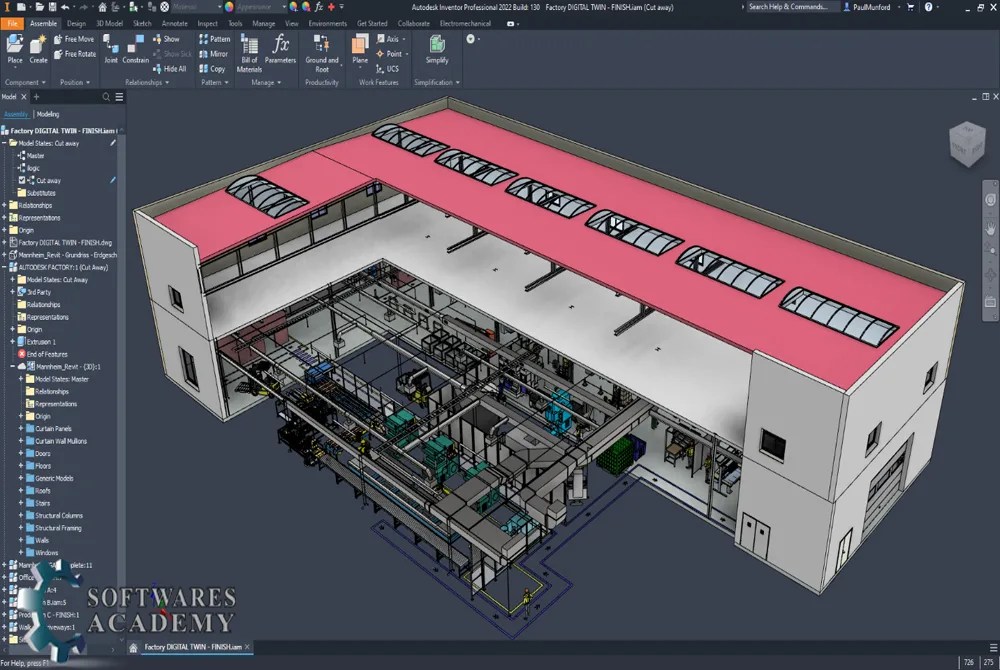This screenshot has height=670, width=1000.
Task: Toggle the Cut away model state checkbox
Action: pyautogui.click(x=21, y=179)
